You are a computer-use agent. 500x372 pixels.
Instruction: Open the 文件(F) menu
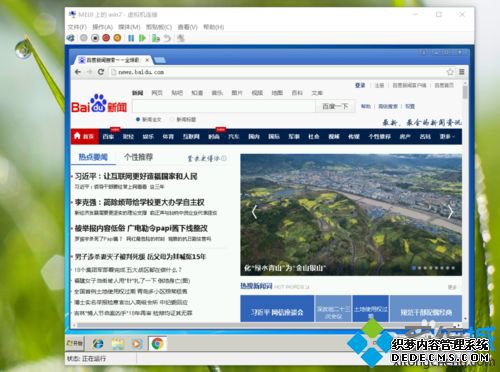tap(77, 27)
